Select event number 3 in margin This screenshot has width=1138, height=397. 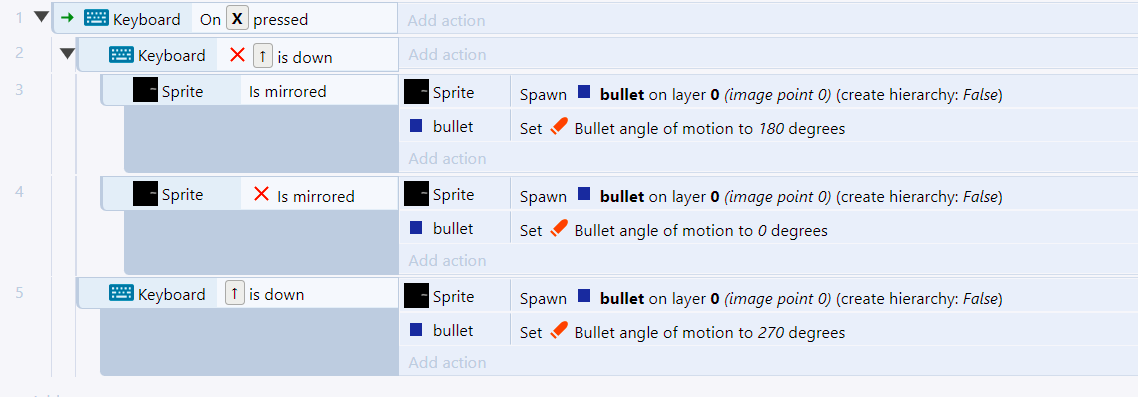(x=20, y=89)
